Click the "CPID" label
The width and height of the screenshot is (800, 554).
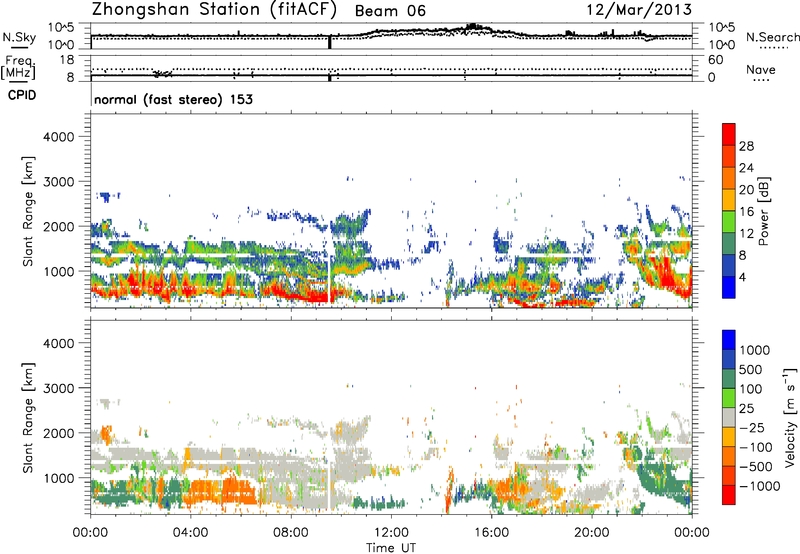pos(22,95)
